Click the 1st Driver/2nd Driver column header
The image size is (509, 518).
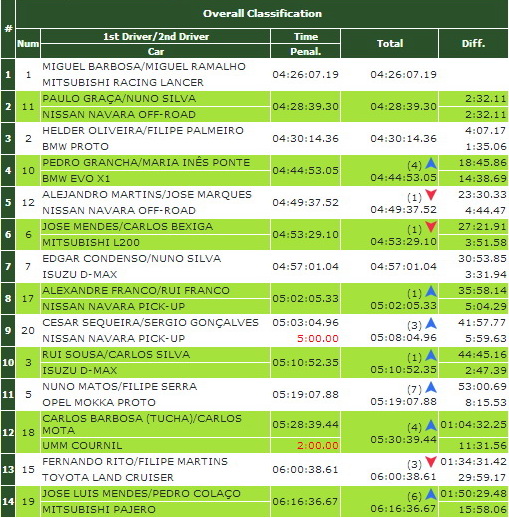coord(156,36)
